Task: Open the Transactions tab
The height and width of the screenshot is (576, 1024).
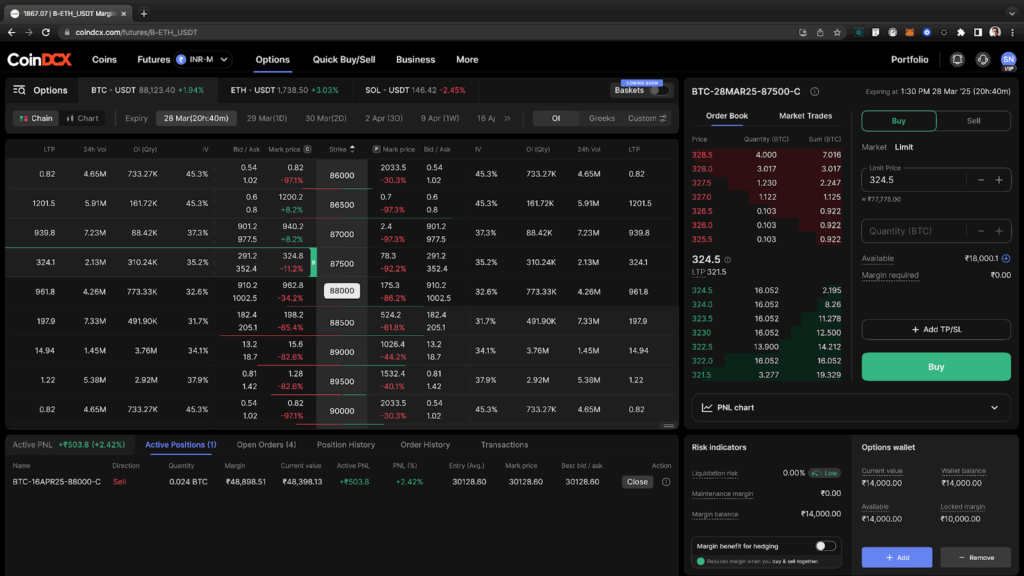Action: coord(504,445)
